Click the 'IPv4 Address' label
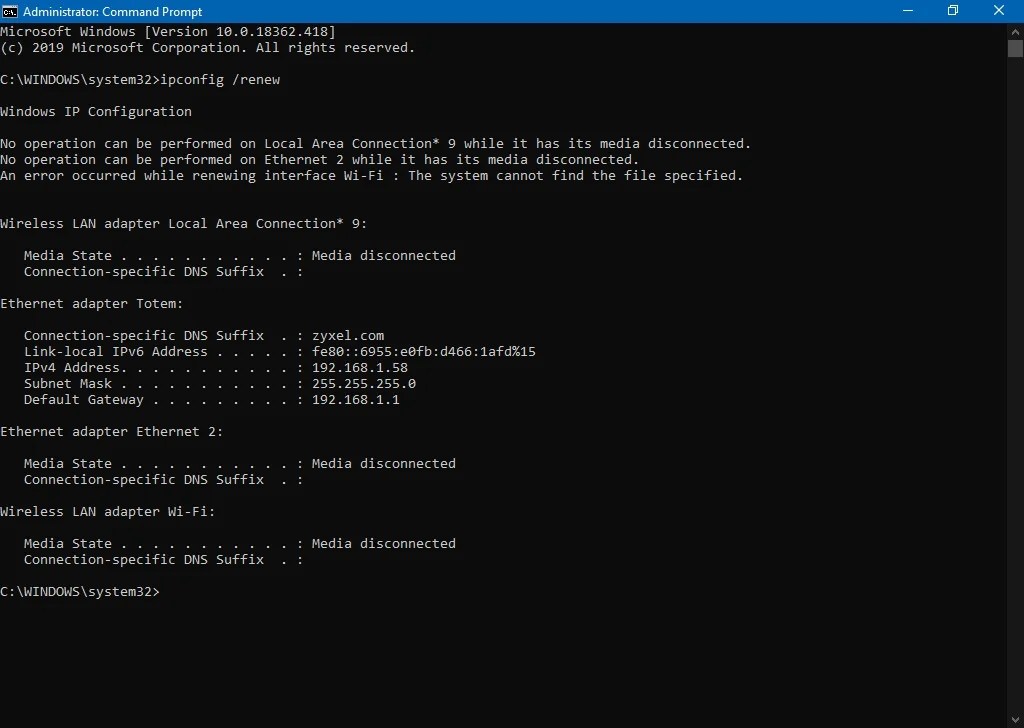The width and height of the screenshot is (1024, 728). (x=72, y=368)
